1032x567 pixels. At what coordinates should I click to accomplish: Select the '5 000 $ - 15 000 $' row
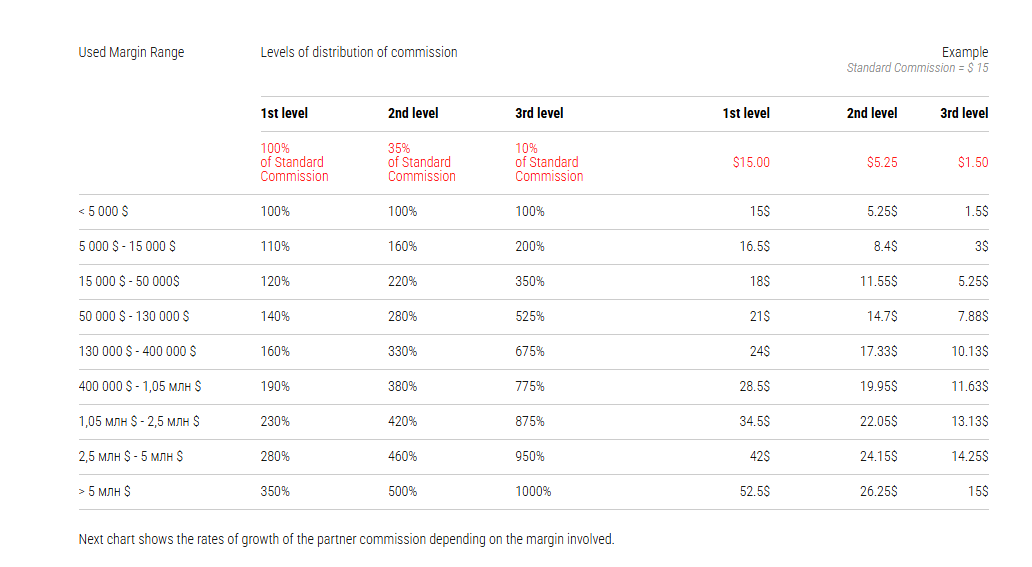(127, 247)
